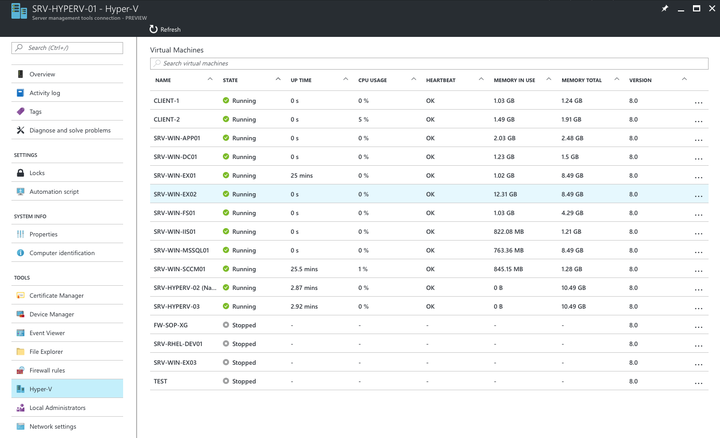Open the ellipsis menu for SRV-WIN-MSSQL01

click(x=698, y=252)
